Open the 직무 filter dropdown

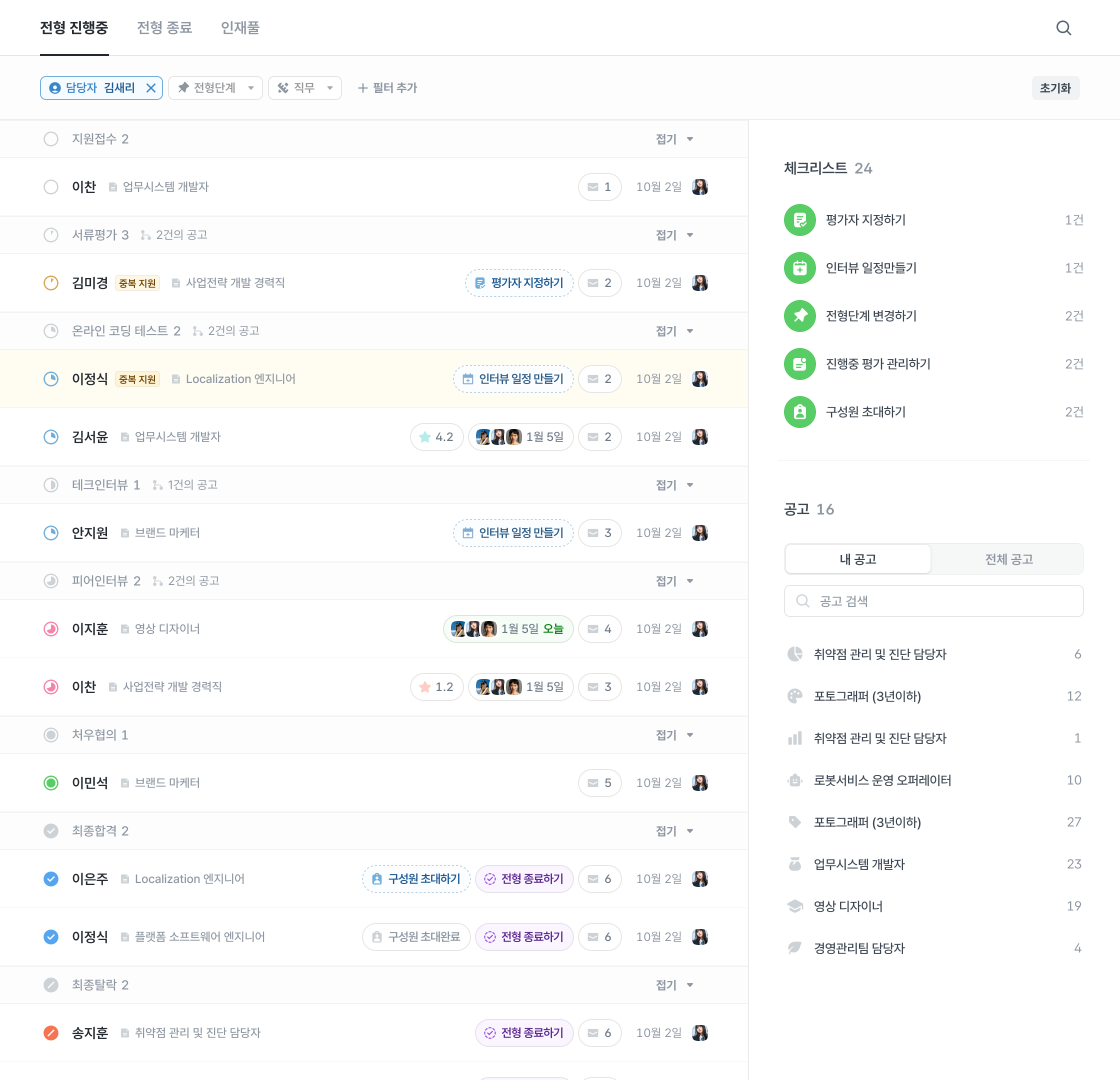pyautogui.click(x=304, y=88)
